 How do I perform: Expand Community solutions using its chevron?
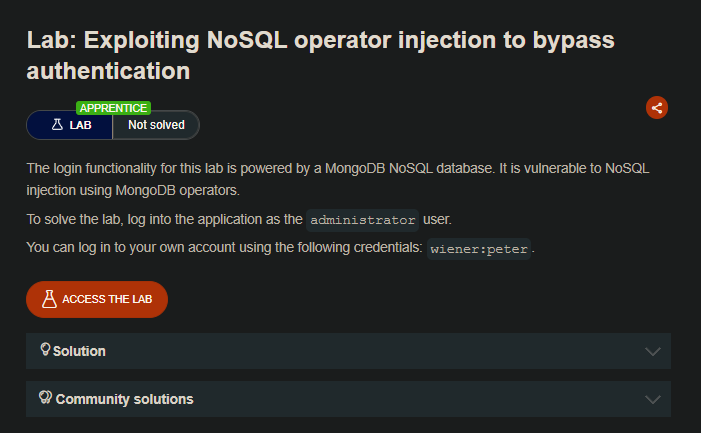[x=653, y=399]
